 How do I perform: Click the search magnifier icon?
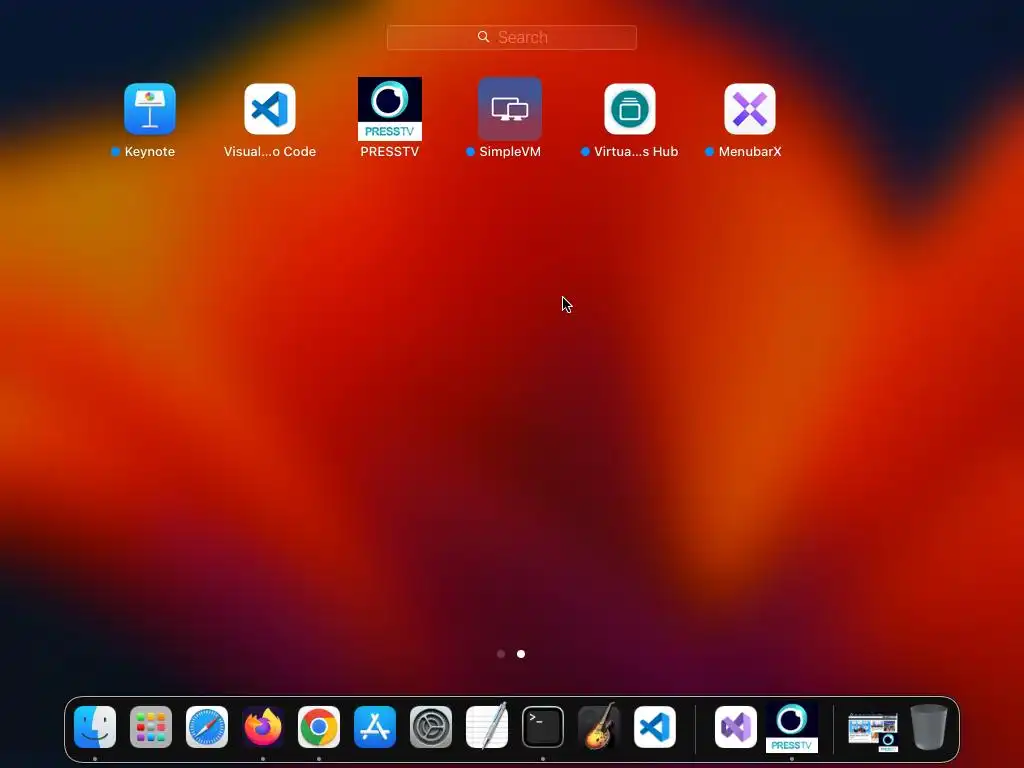[483, 37]
